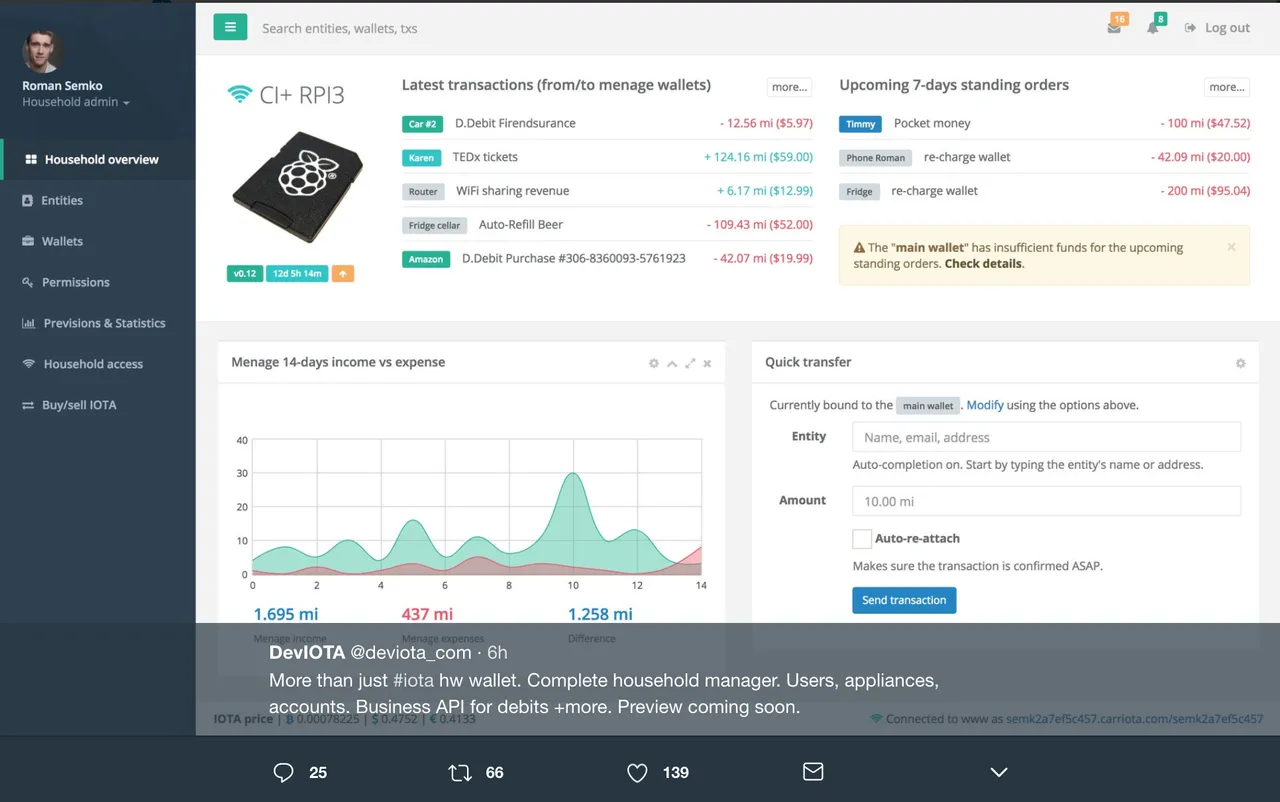The height and width of the screenshot is (802, 1280).
Task: Expand the tweet chevron menu
Action: point(998,772)
